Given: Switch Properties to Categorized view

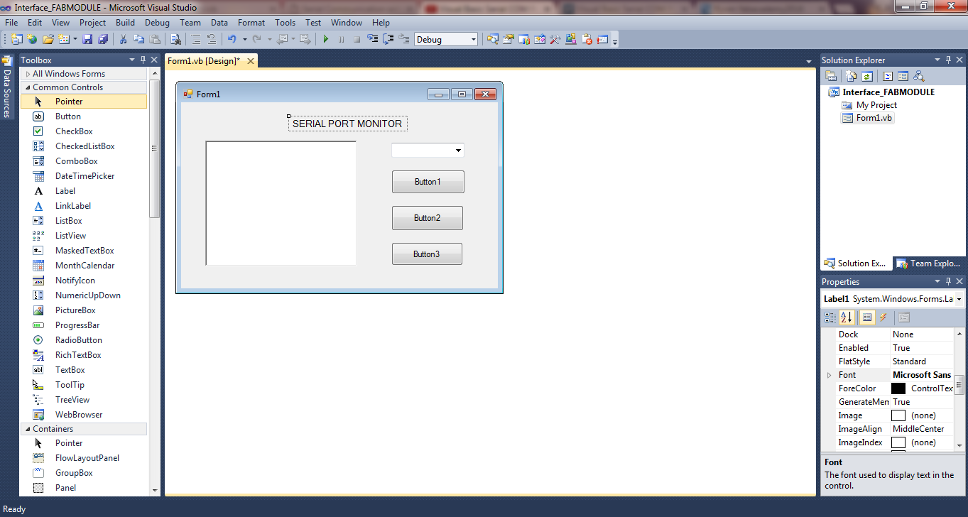Looking at the screenshot, I should pos(830,317).
